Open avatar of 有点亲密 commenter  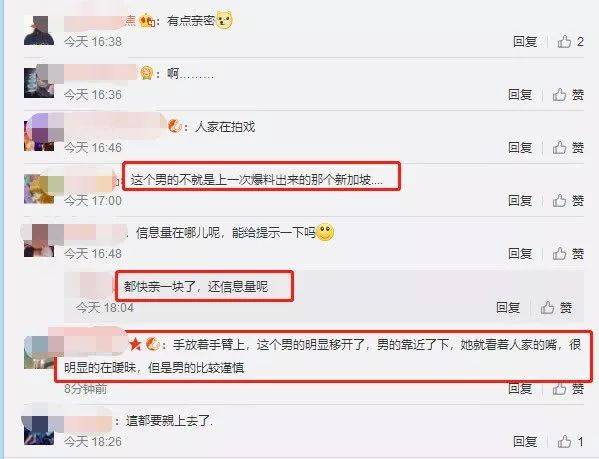[x=39, y=31]
